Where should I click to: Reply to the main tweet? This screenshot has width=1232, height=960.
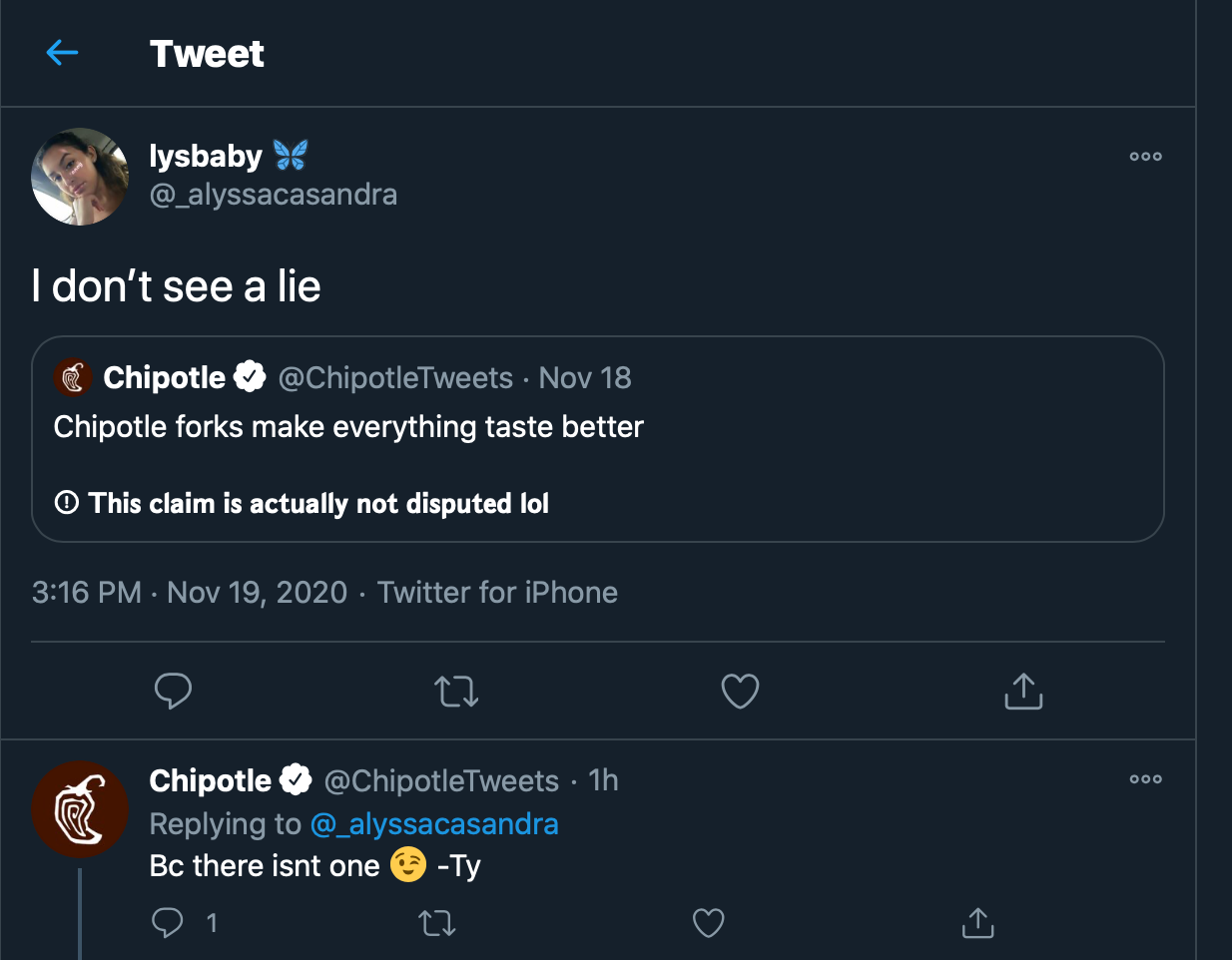[x=173, y=691]
